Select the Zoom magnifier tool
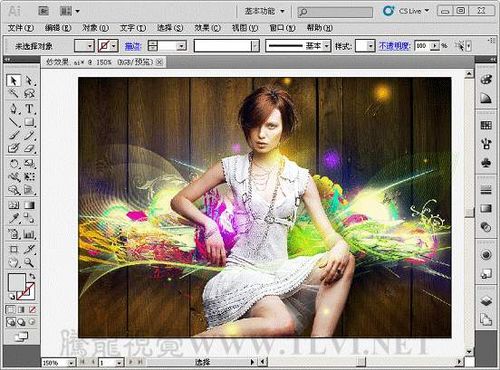The image size is (500, 370). 29,263
